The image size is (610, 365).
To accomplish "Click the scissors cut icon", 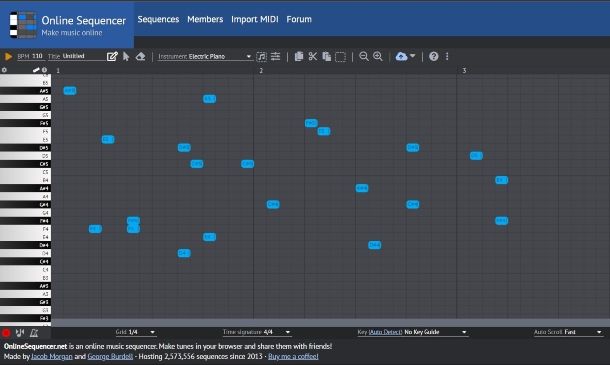I will (313, 56).
